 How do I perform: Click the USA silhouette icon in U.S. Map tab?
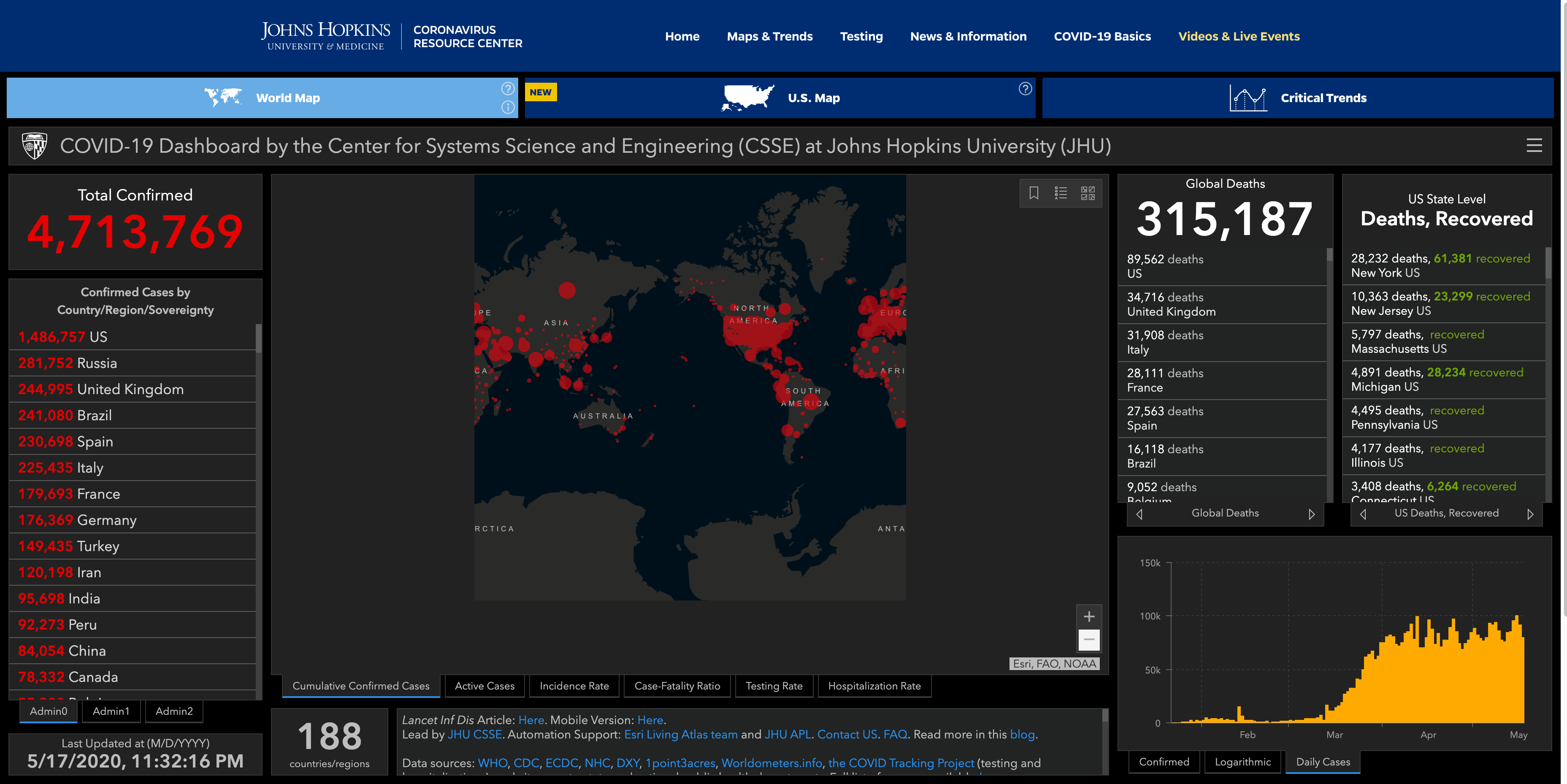click(747, 97)
